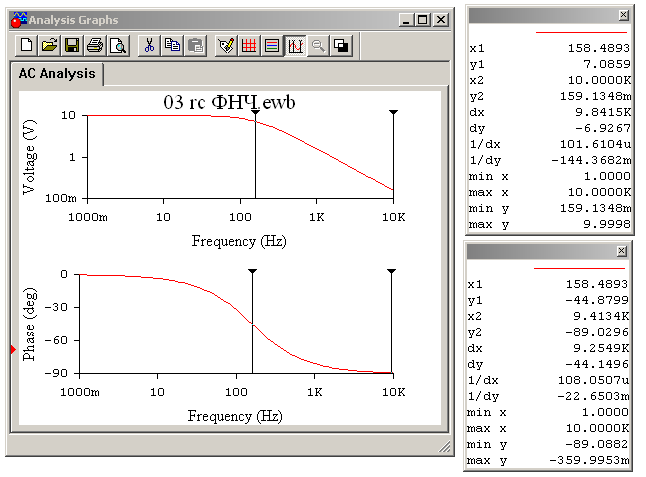646x477 pixels.
Task: Close the lower cursor readout panel
Action: 622,251
